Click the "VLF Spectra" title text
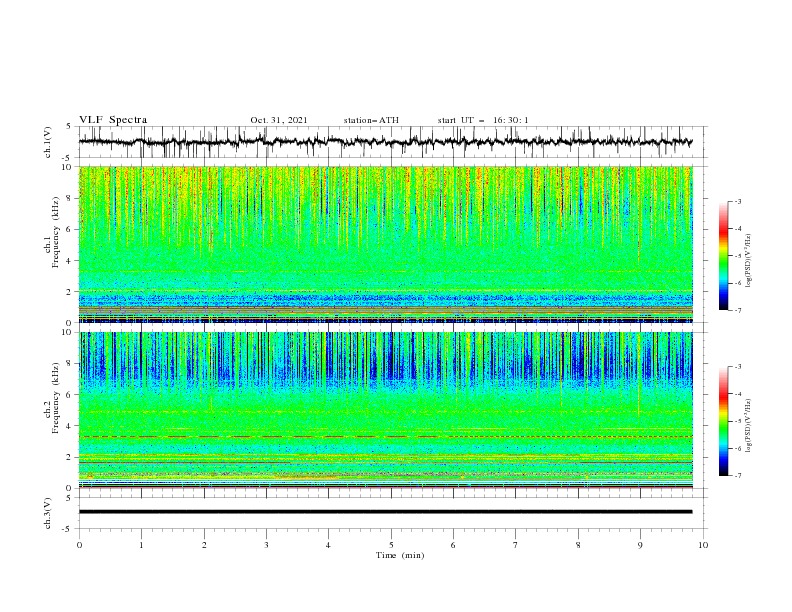Viewport: 792px width, 612px height. click(x=113, y=120)
